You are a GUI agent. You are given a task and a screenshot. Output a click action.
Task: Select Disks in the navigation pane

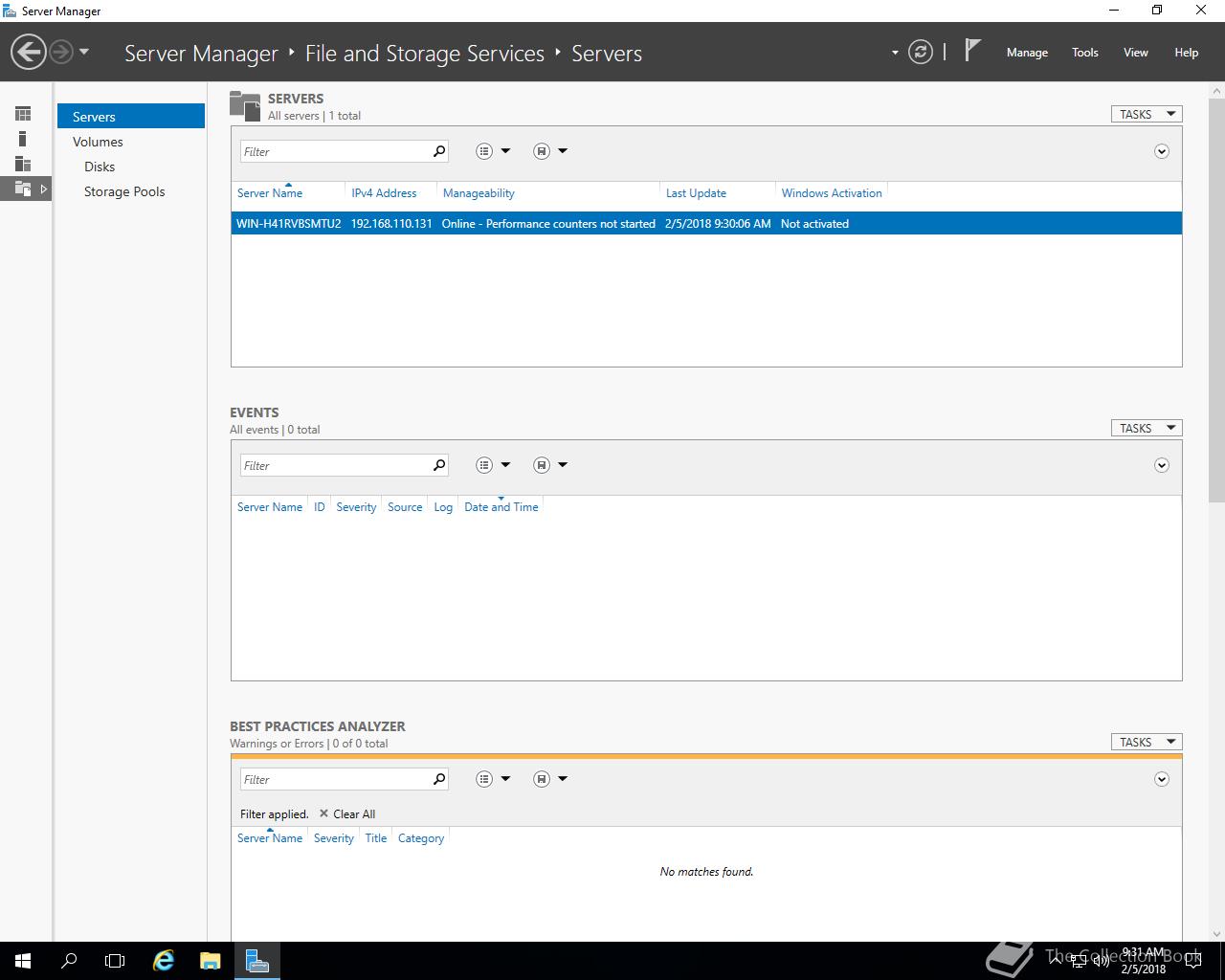[100, 167]
